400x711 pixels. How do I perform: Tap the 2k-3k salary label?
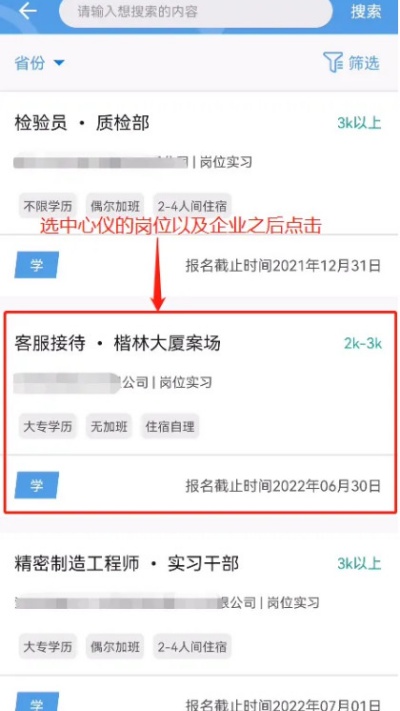coord(363,344)
